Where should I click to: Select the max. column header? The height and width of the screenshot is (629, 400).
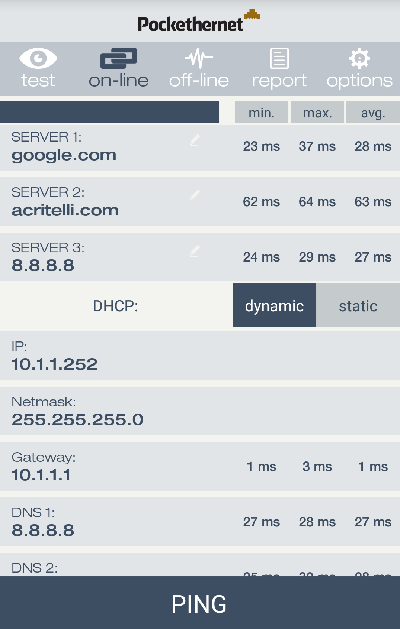pyautogui.click(x=317, y=112)
